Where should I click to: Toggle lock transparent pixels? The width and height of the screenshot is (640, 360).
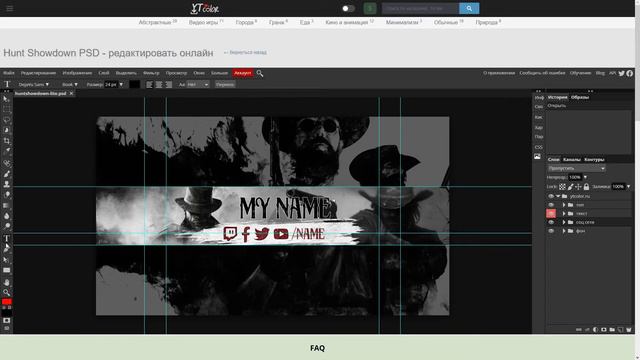coord(562,187)
